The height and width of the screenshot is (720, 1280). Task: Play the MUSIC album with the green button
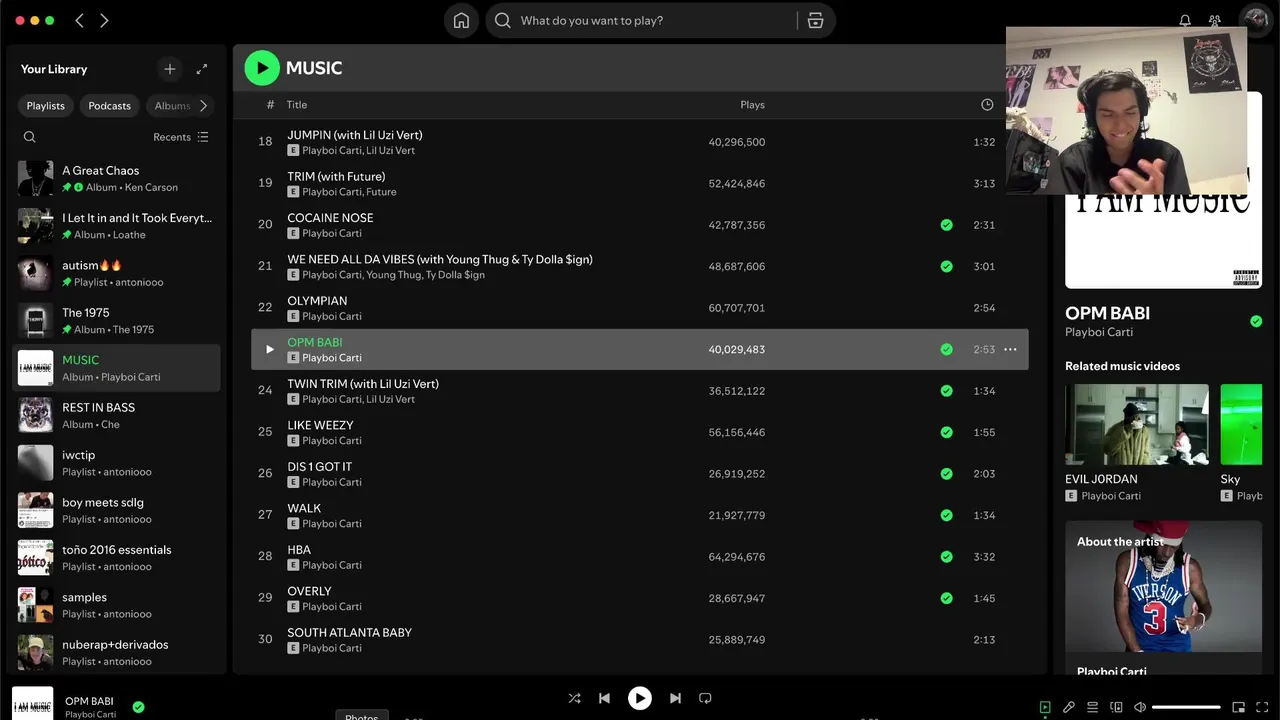click(262, 68)
